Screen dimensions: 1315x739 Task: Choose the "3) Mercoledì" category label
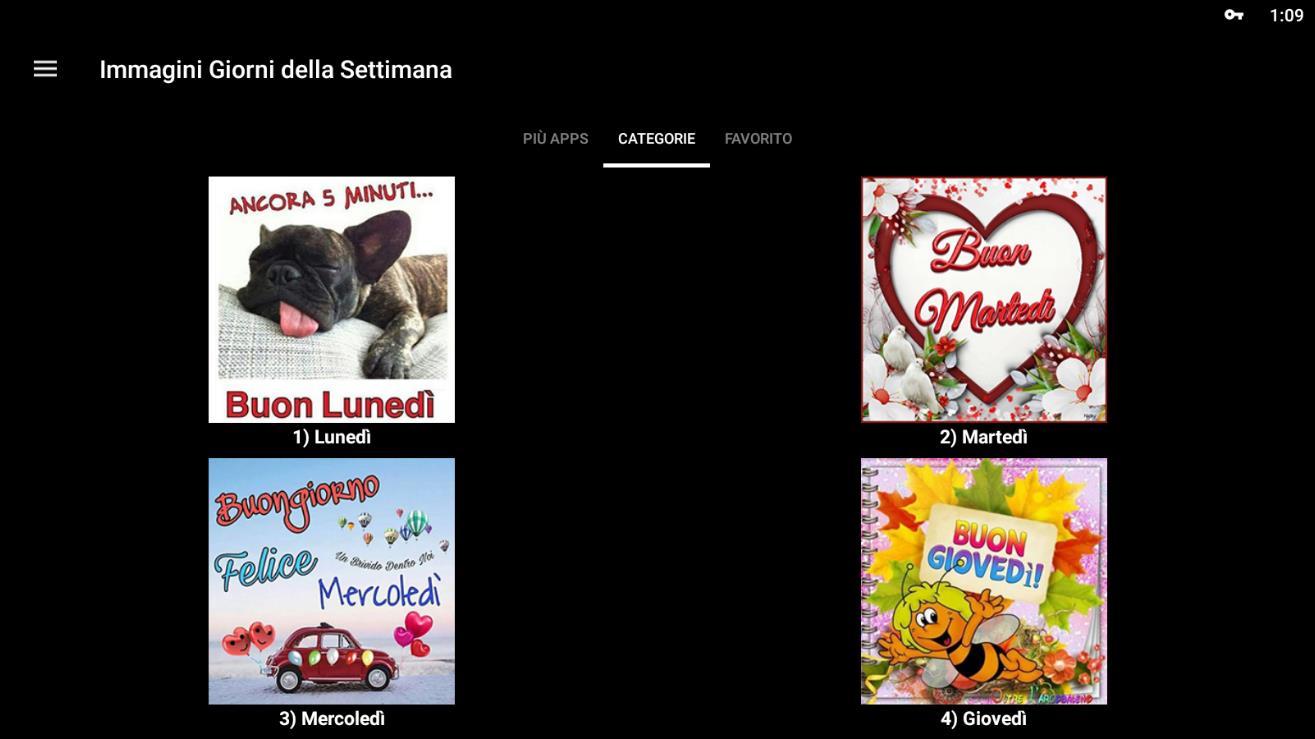click(x=331, y=719)
